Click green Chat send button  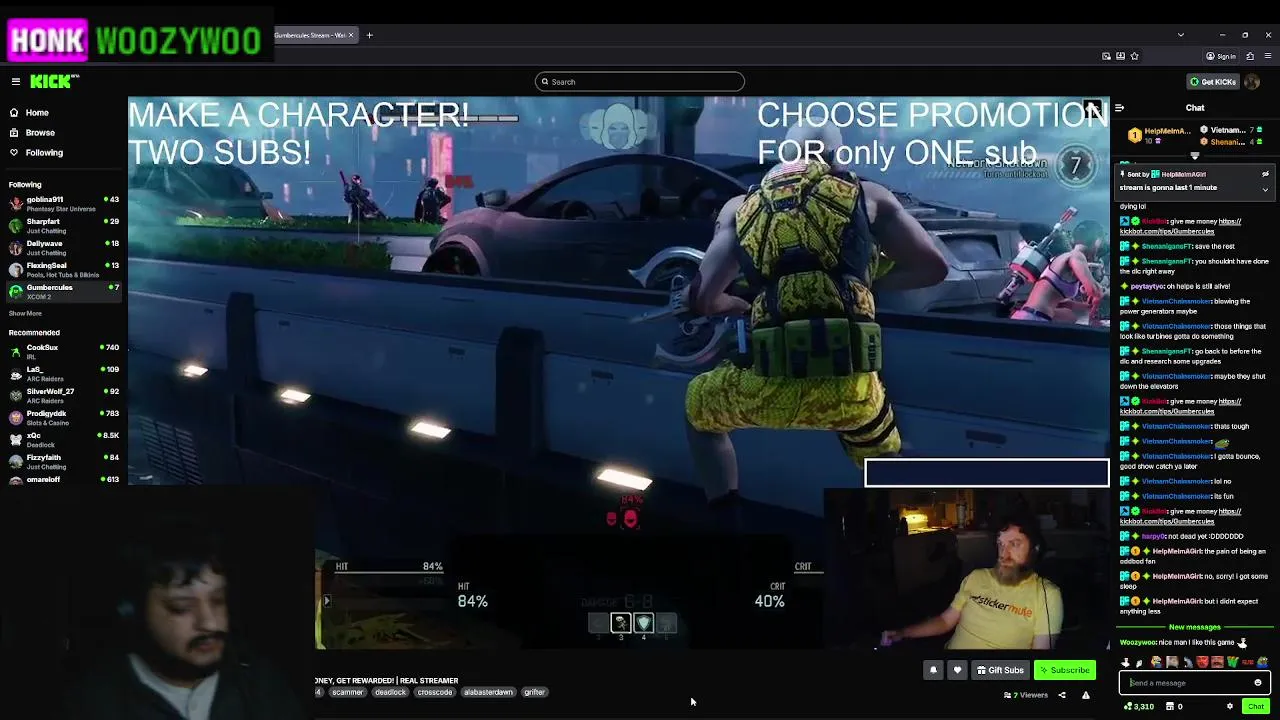coord(1256,707)
